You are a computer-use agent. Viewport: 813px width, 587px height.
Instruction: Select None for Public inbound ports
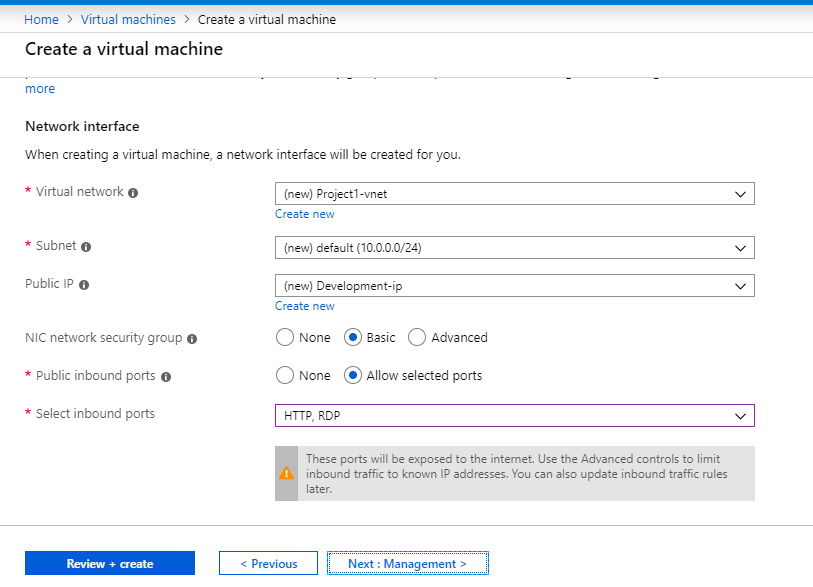tap(285, 375)
